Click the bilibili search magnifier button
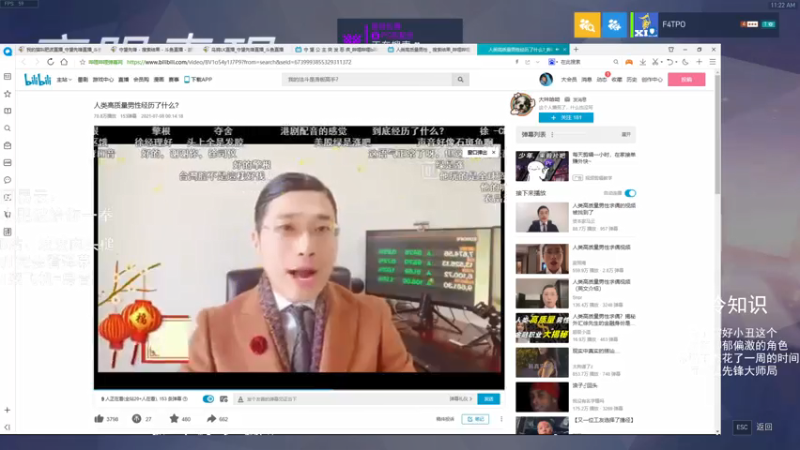This screenshot has width=800, height=450. tap(460, 80)
